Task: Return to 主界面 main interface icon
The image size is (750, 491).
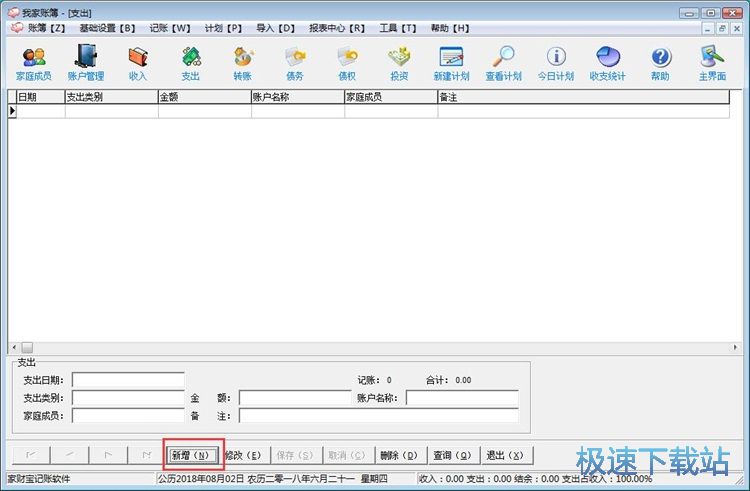Action: (712, 64)
